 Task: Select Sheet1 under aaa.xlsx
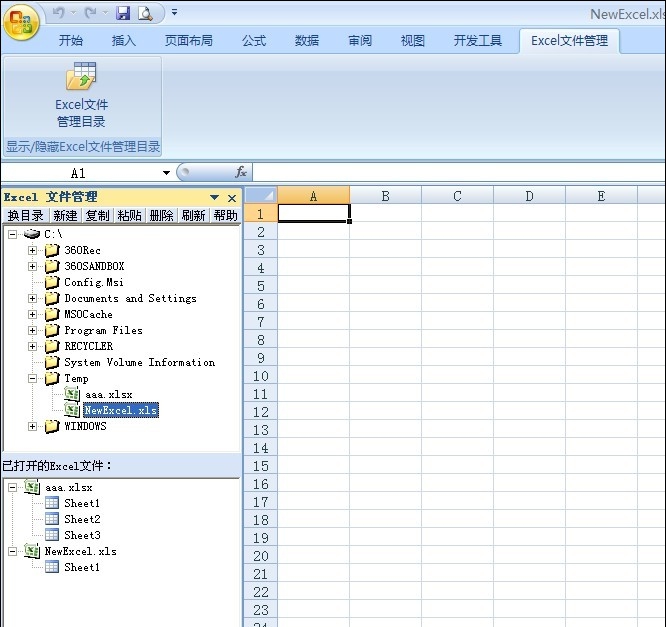click(82, 503)
